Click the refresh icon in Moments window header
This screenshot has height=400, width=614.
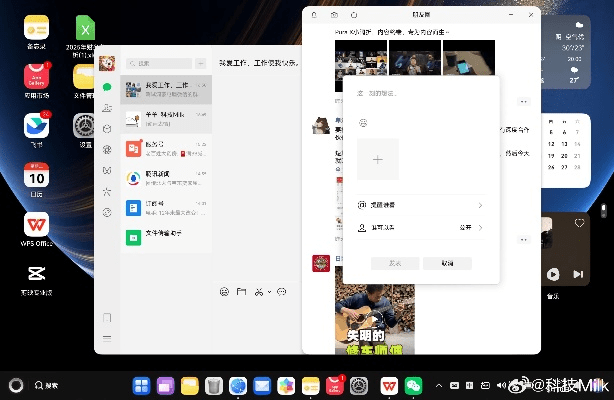click(x=354, y=15)
